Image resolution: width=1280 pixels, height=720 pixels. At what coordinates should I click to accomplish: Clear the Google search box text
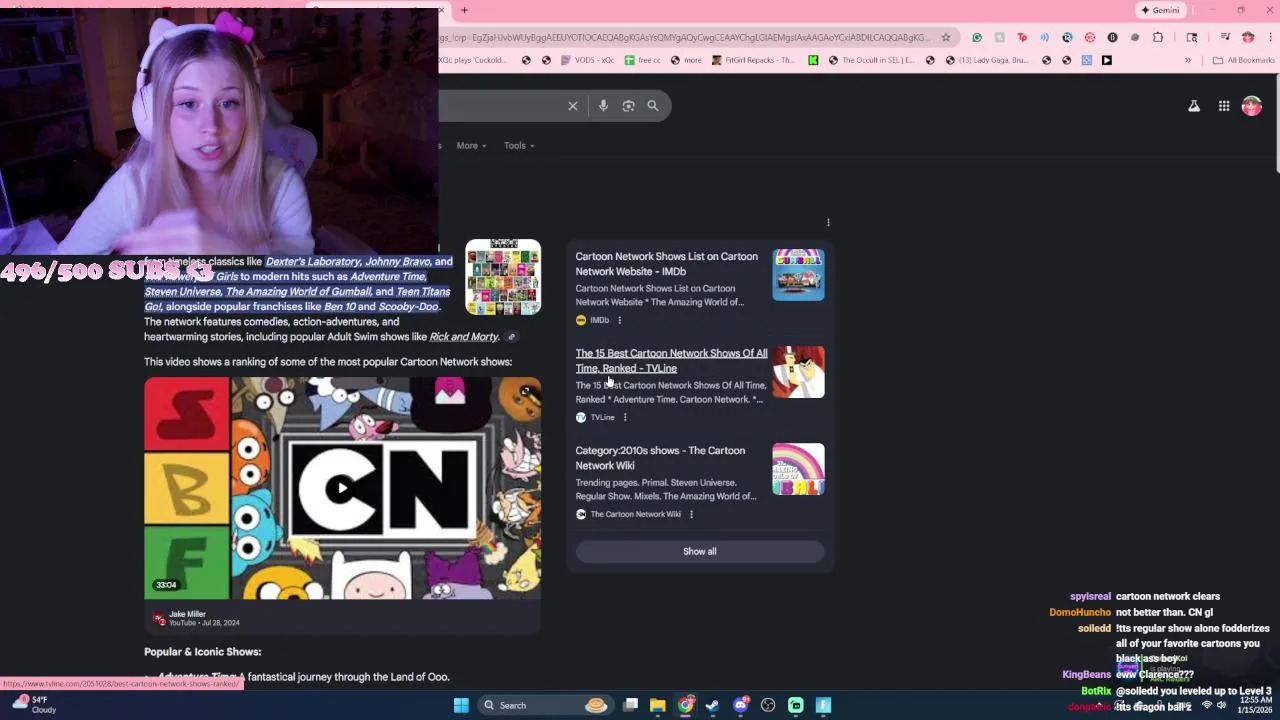pyautogui.click(x=573, y=106)
